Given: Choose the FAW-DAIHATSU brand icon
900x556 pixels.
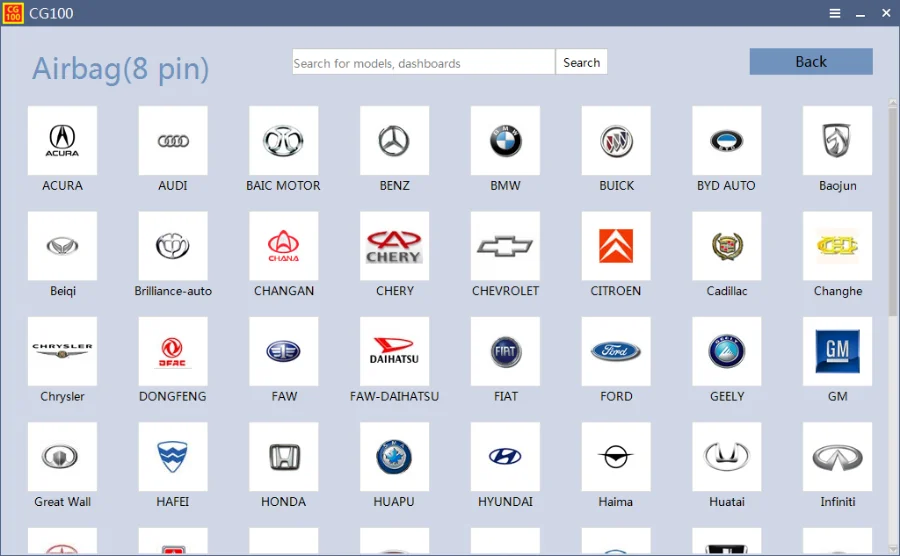Looking at the screenshot, I should point(394,351).
